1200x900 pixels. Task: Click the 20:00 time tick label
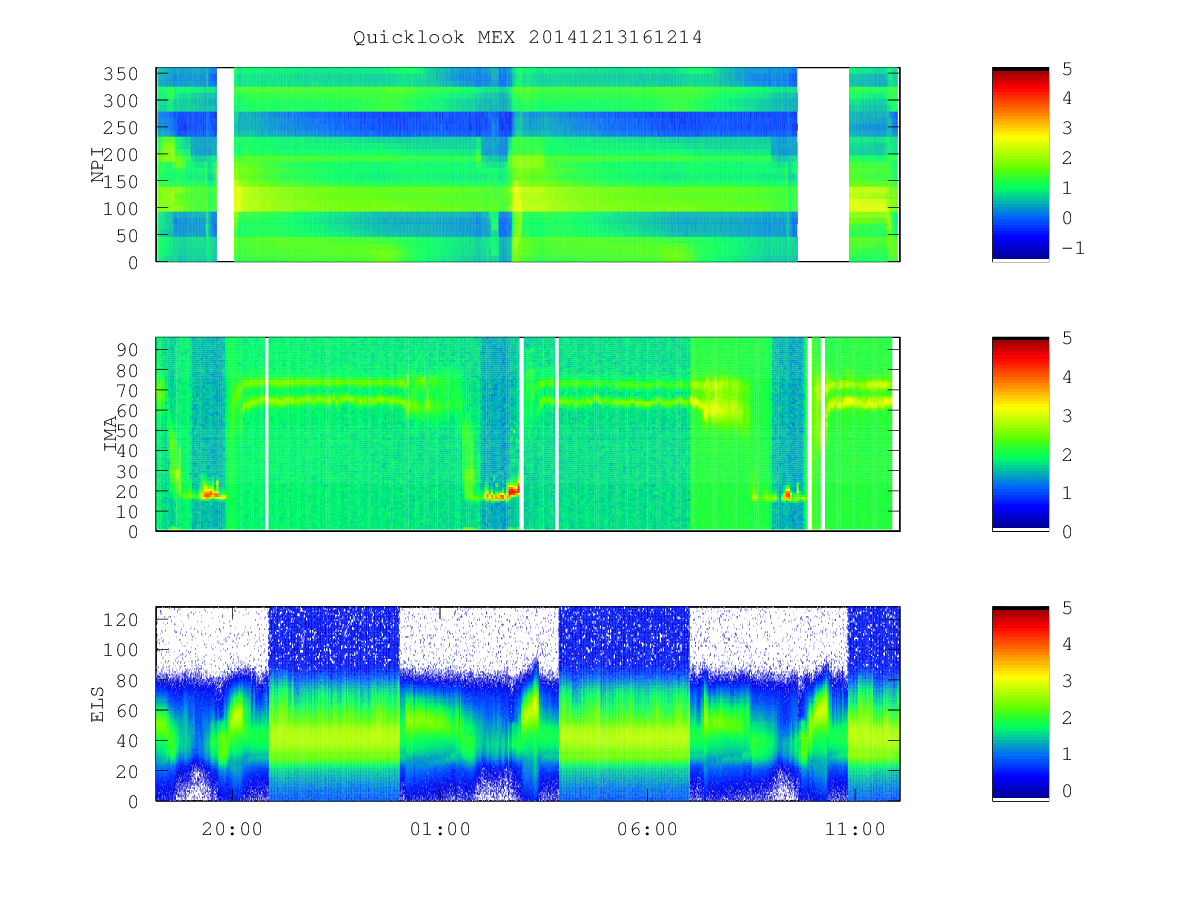click(233, 830)
